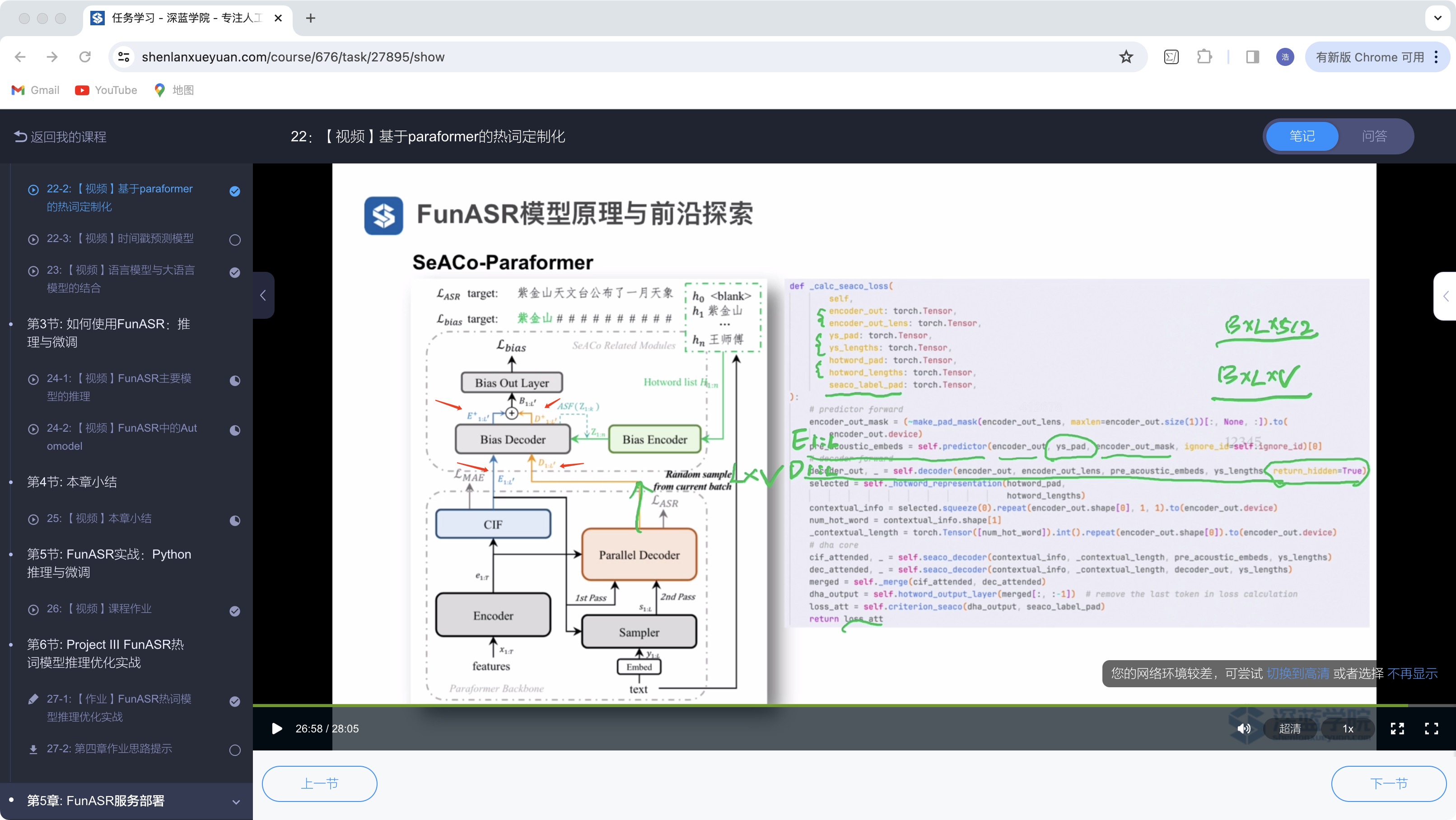This screenshot has width=1456, height=820.
Task: Go to previous lesson with 上一节
Action: [x=319, y=784]
